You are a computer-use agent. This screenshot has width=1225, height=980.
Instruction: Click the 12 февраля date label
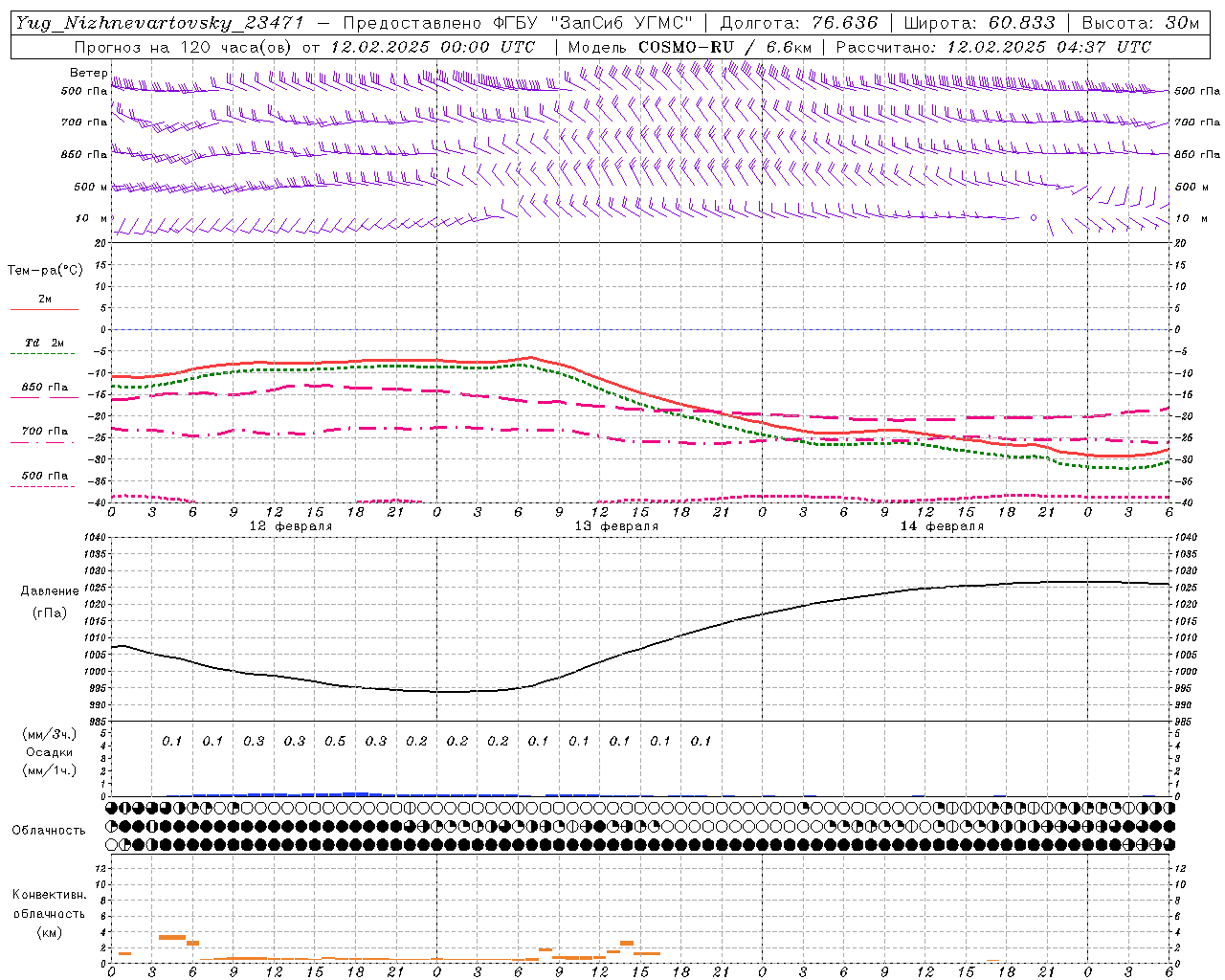pyautogui.click(x=291, y=526)
